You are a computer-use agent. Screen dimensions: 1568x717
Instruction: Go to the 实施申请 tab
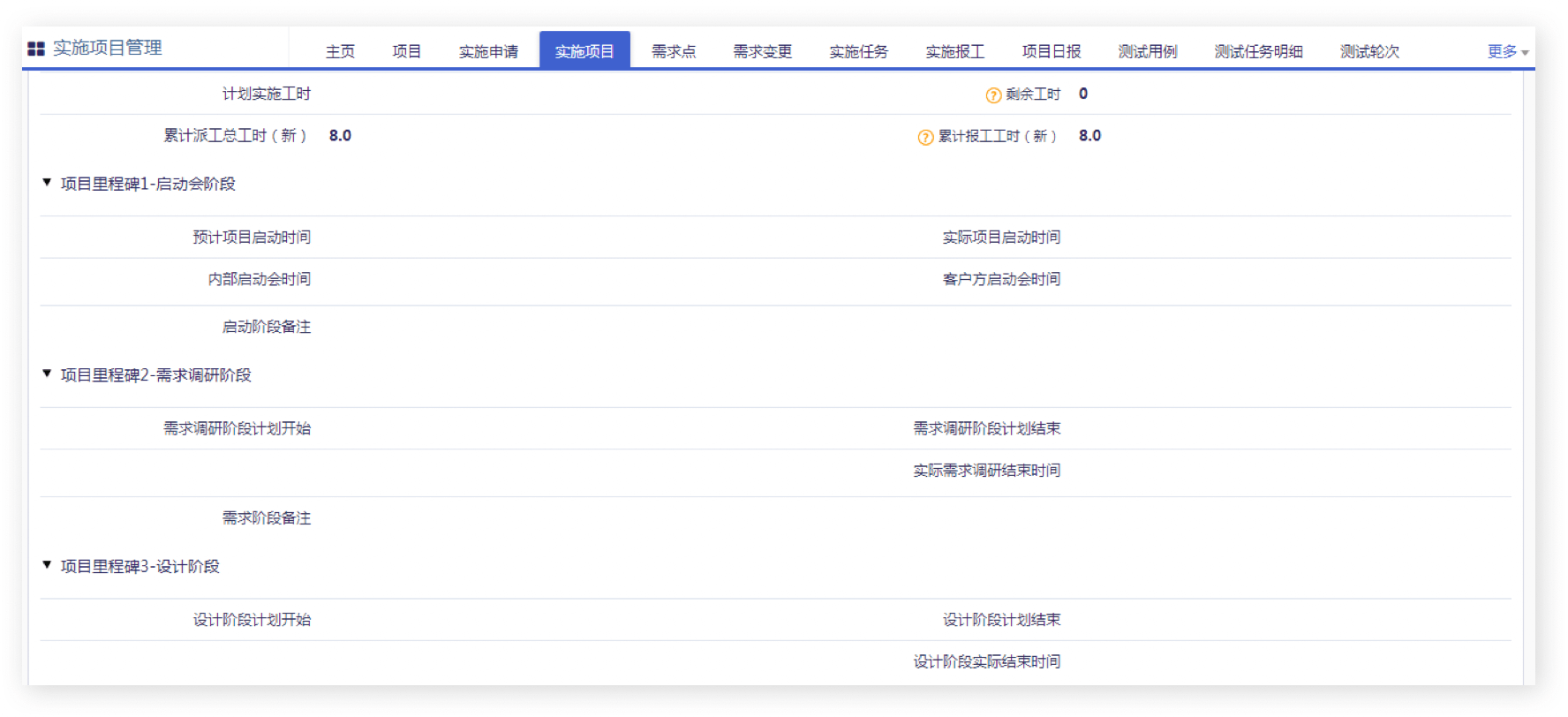click(488, 51)
